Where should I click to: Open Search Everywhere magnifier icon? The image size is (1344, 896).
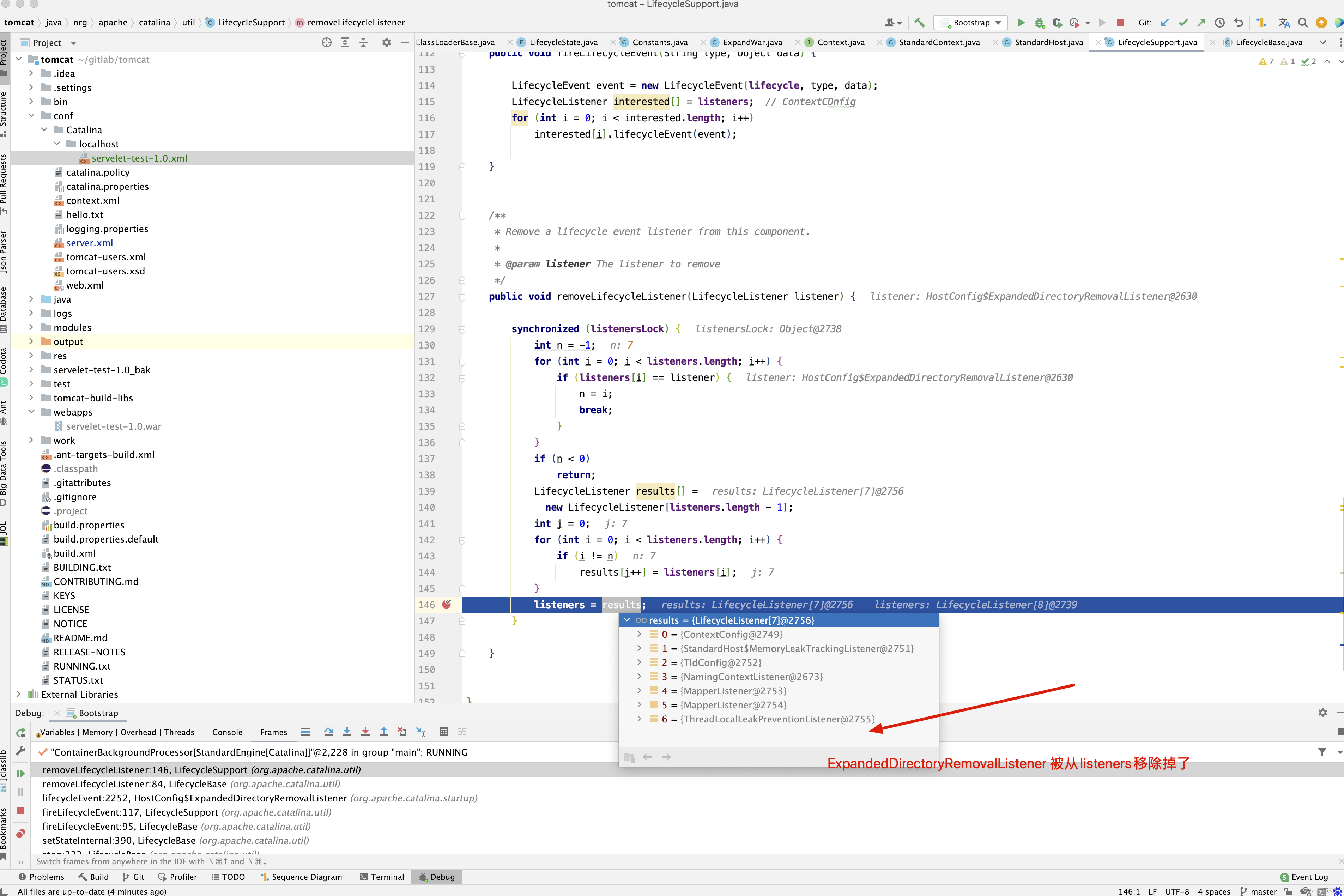(1303, 23)
